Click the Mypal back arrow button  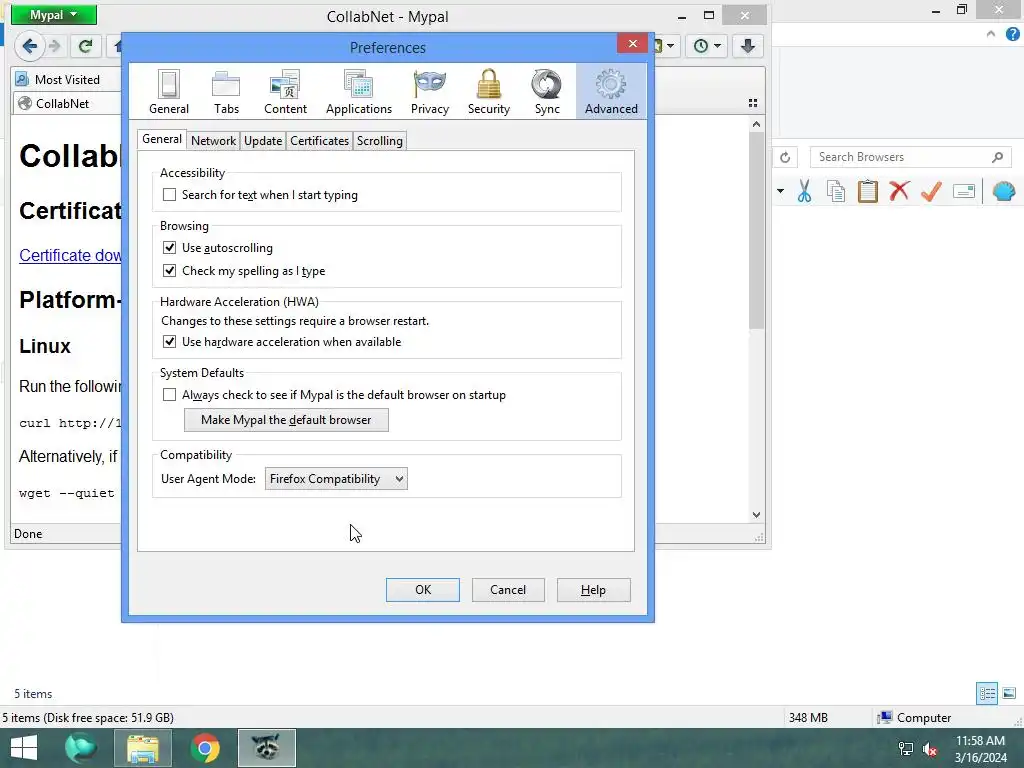click(29, 46)
